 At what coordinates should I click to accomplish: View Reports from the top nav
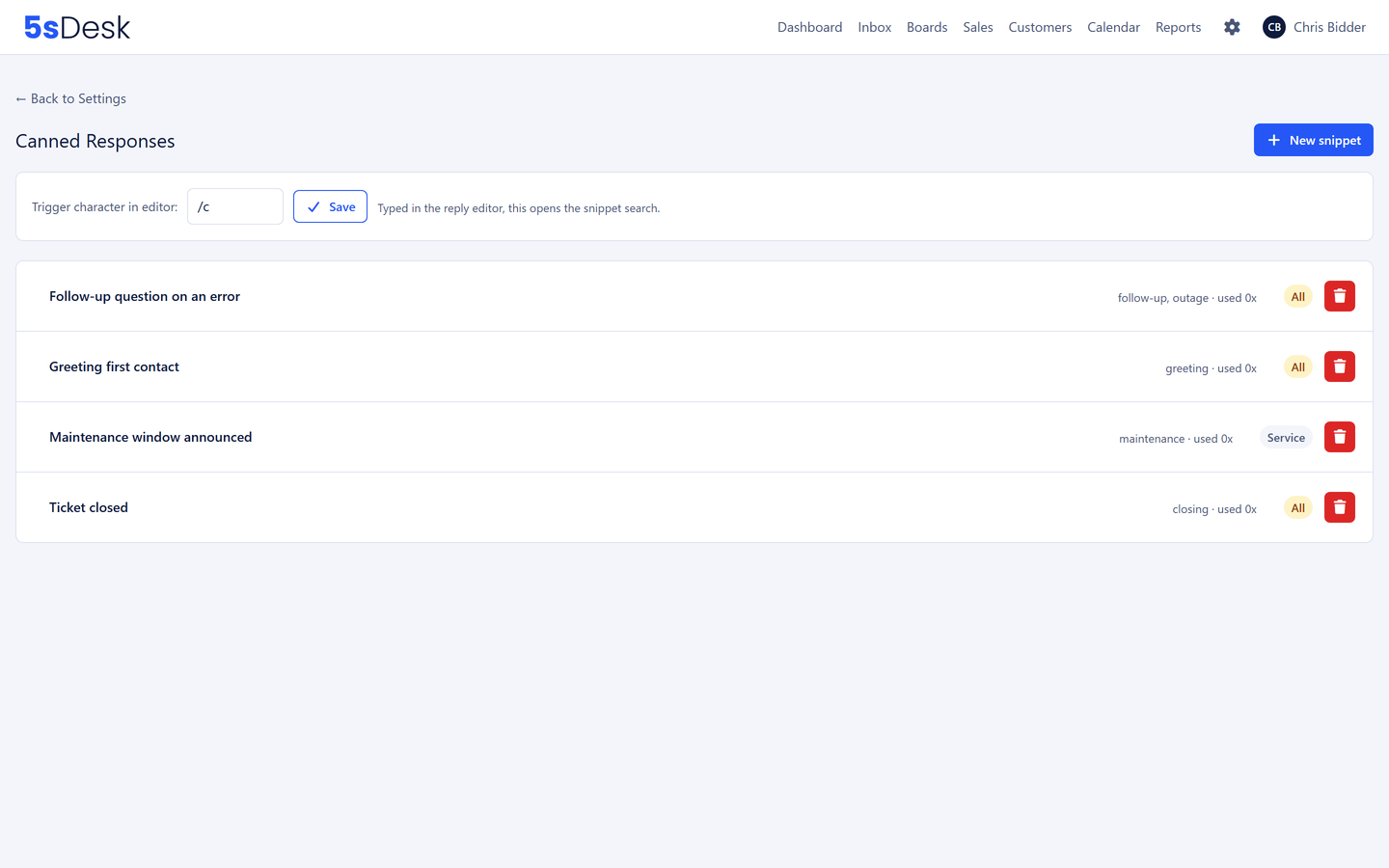click(1178, 27)
